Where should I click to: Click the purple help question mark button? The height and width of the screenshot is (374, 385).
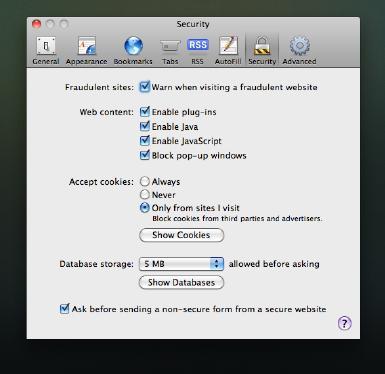click(x=344, y=323)
